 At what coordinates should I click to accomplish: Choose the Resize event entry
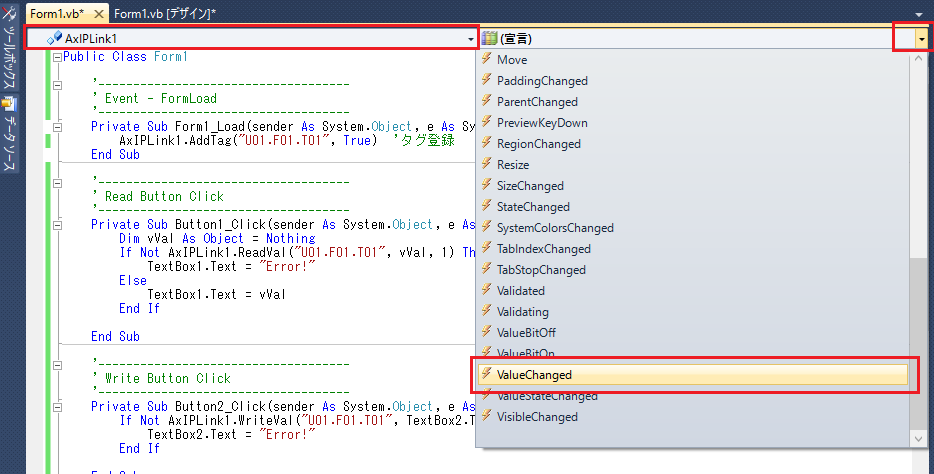tap(513, 165)
